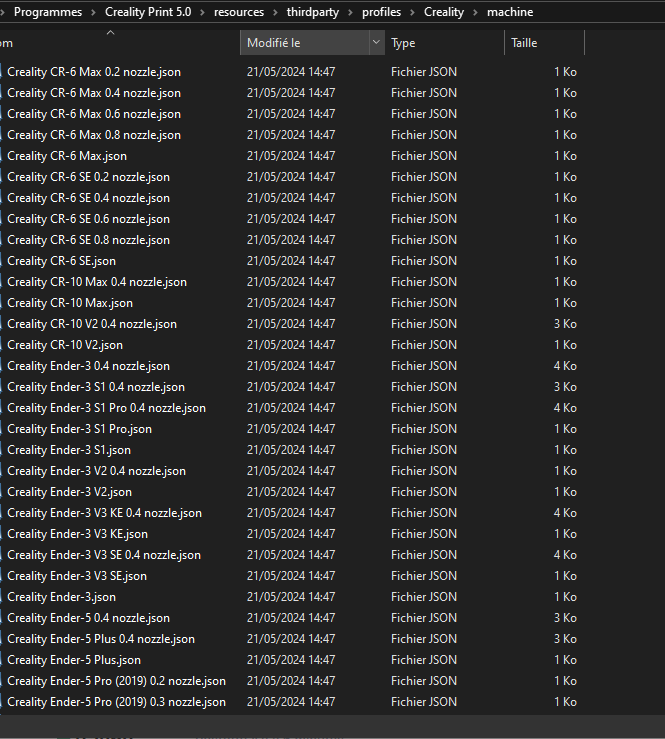
Task: Select file Creality Ender-5 Plus 0.4 nozzle.json
Action: [x=101, y=639]
